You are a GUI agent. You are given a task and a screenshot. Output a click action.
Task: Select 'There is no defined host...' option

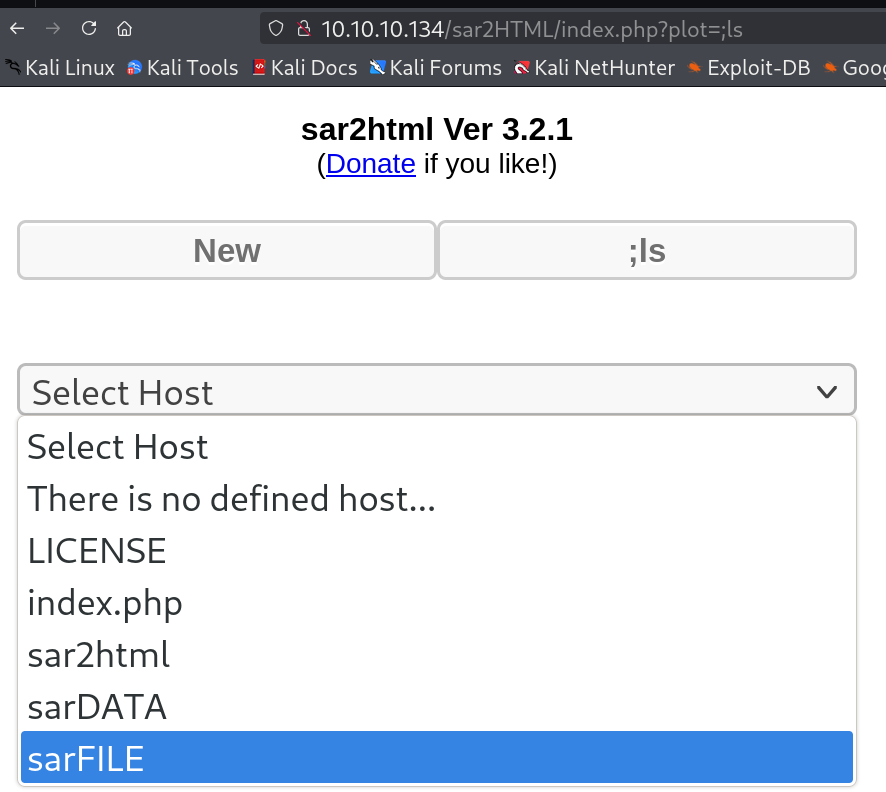437,499
